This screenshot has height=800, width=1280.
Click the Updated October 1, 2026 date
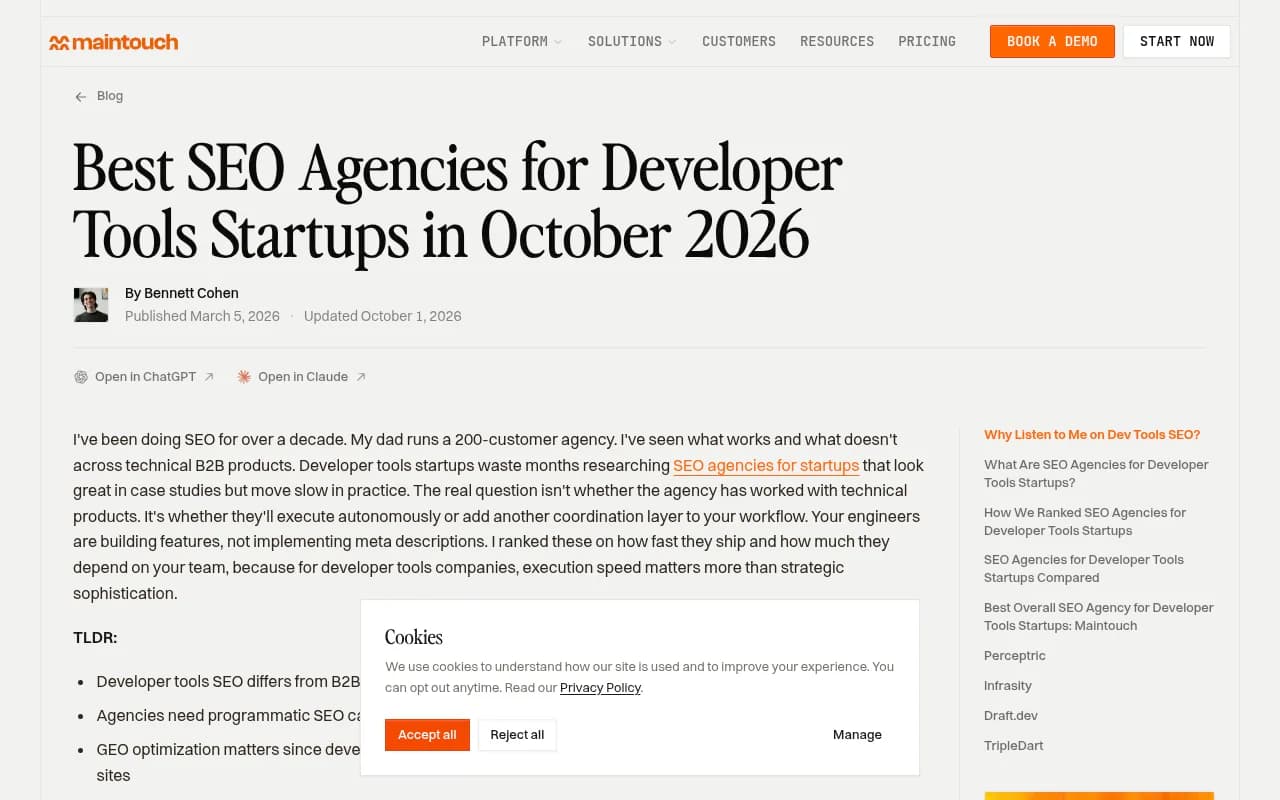click(383, 316)
